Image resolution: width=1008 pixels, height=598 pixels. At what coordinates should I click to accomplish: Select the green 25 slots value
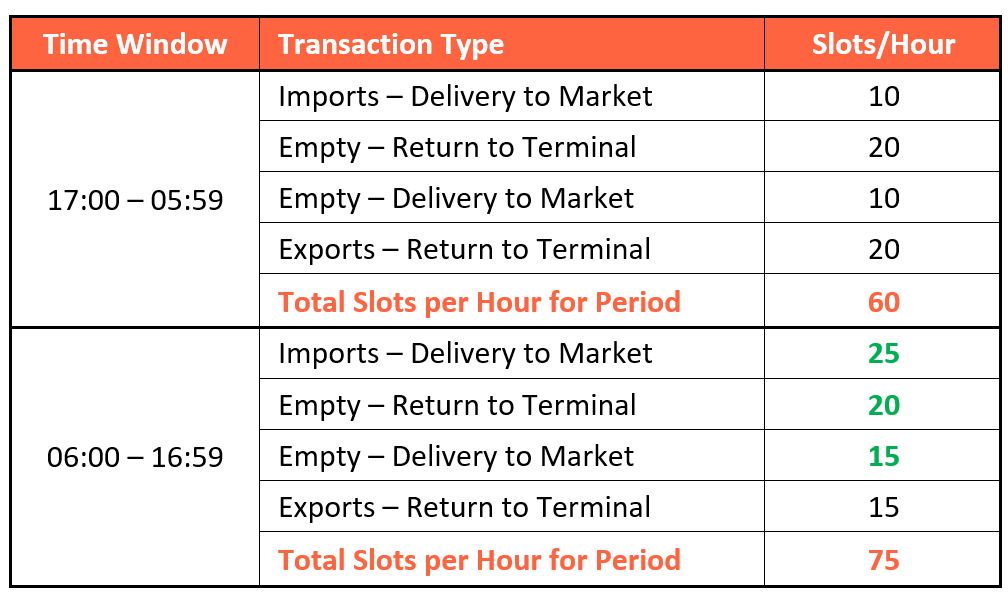click(x=883, y=353)
